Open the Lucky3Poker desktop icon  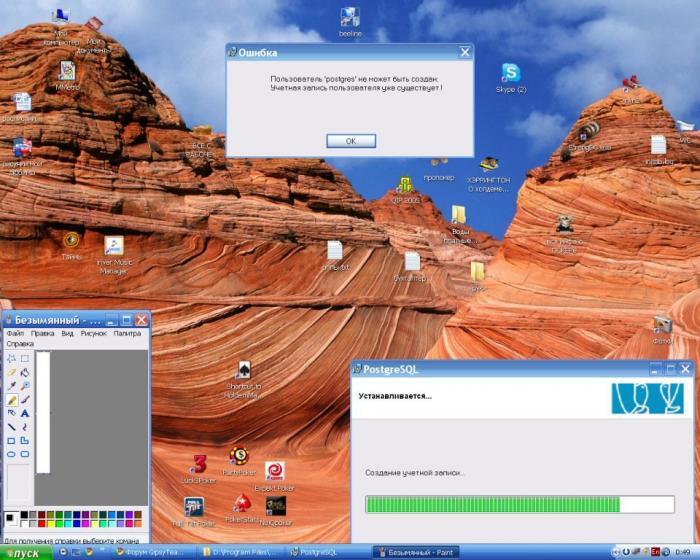pyautogui.click(x=198, y=464)
